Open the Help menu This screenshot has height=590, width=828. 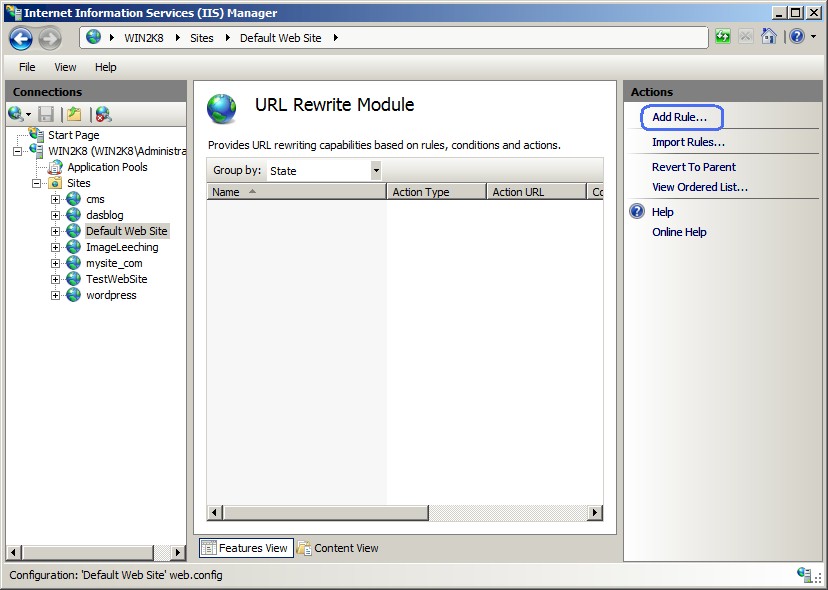106,67
